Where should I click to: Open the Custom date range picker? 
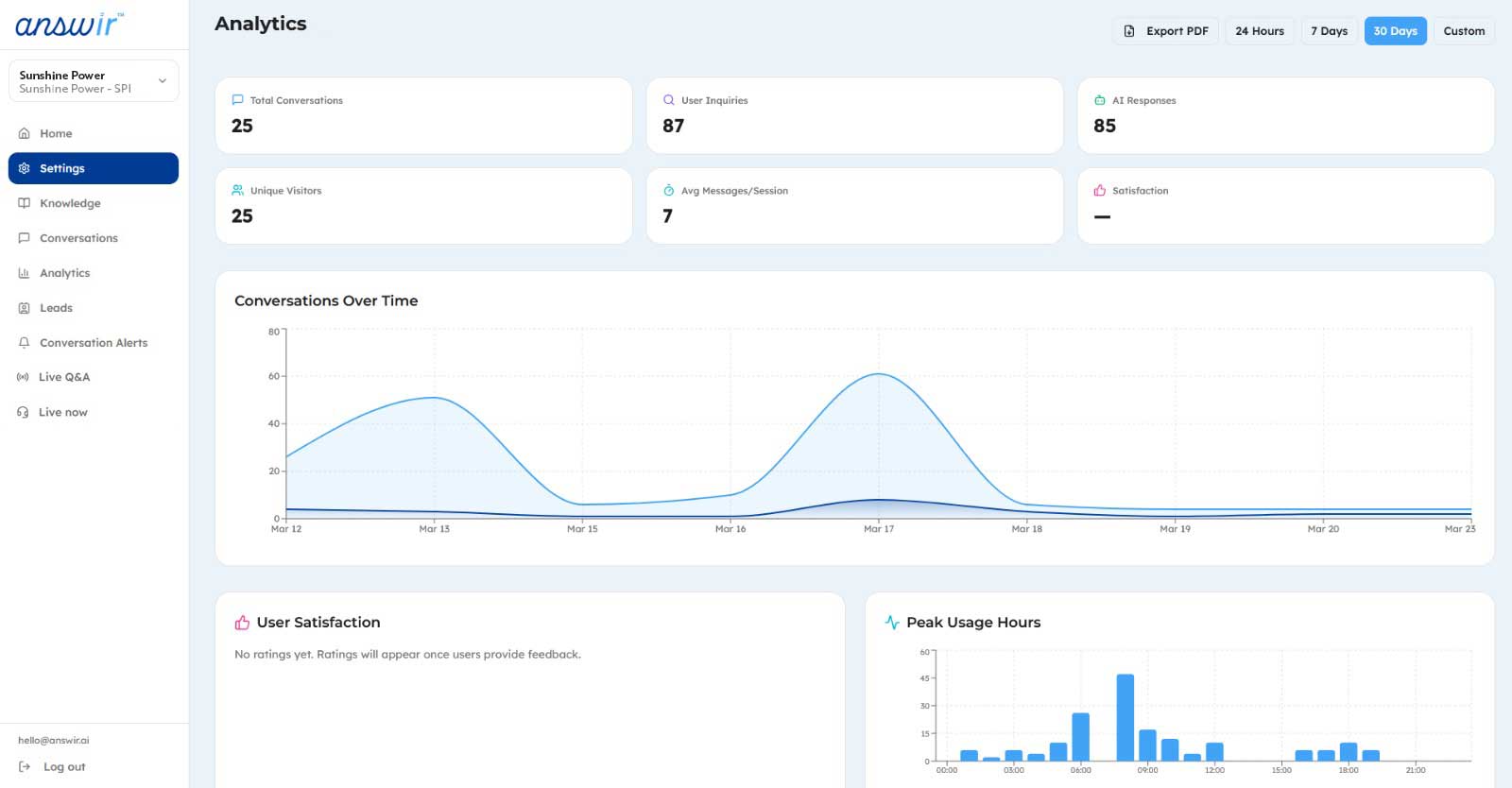click(x=1464, y=31)
